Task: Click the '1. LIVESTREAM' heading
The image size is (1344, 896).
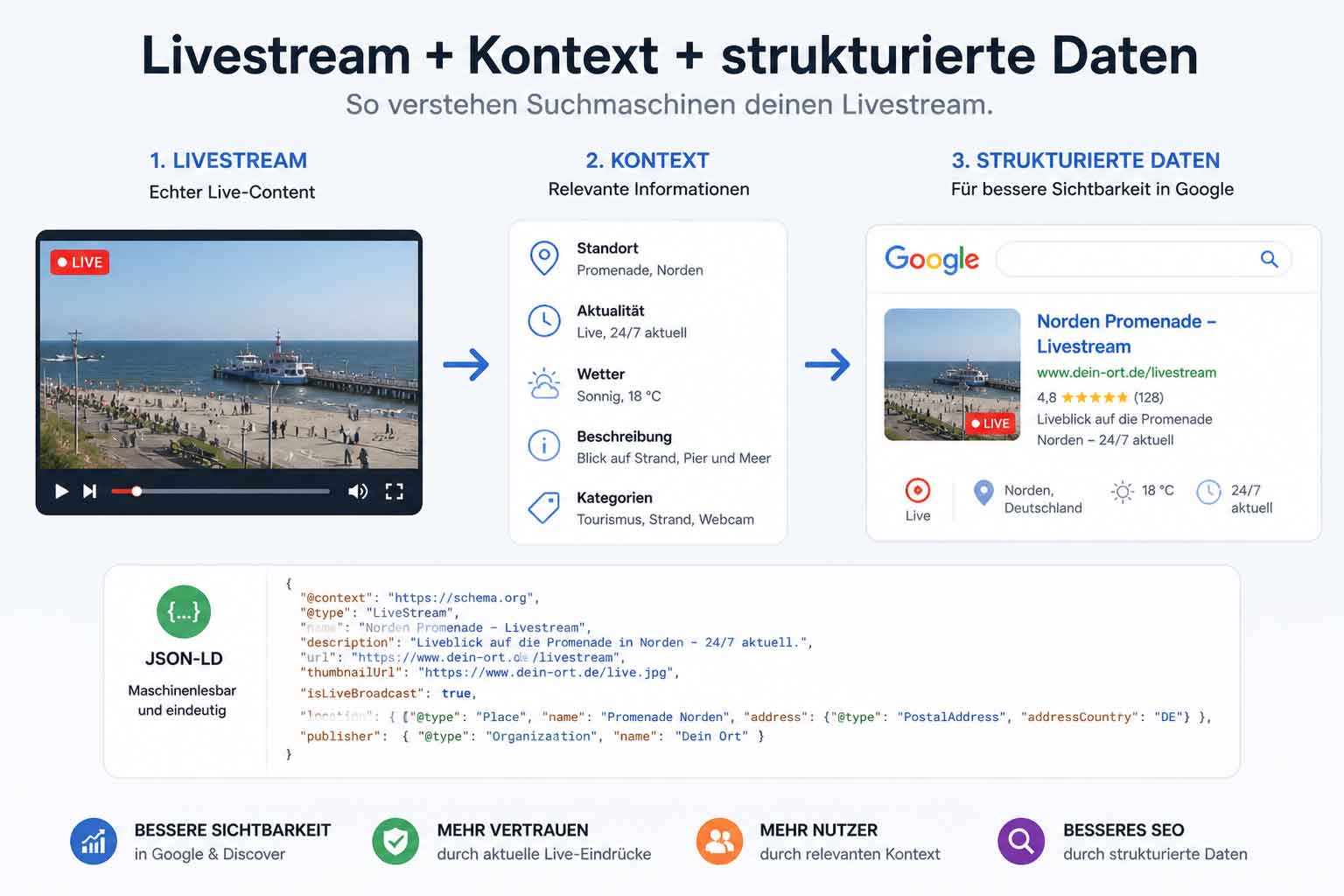Action: pyautogui.click(x=228, y=160)
